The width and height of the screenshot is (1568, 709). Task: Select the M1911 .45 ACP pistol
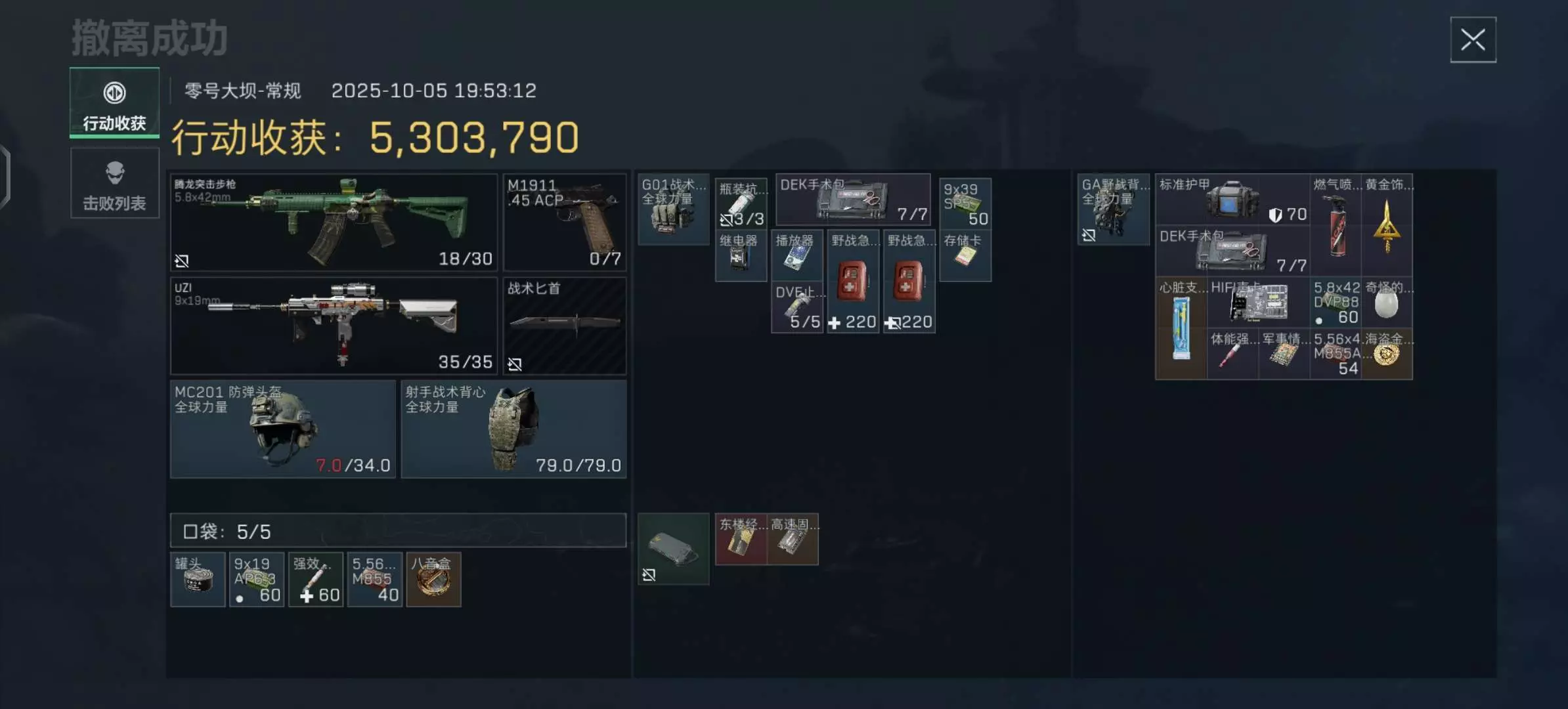565,223
